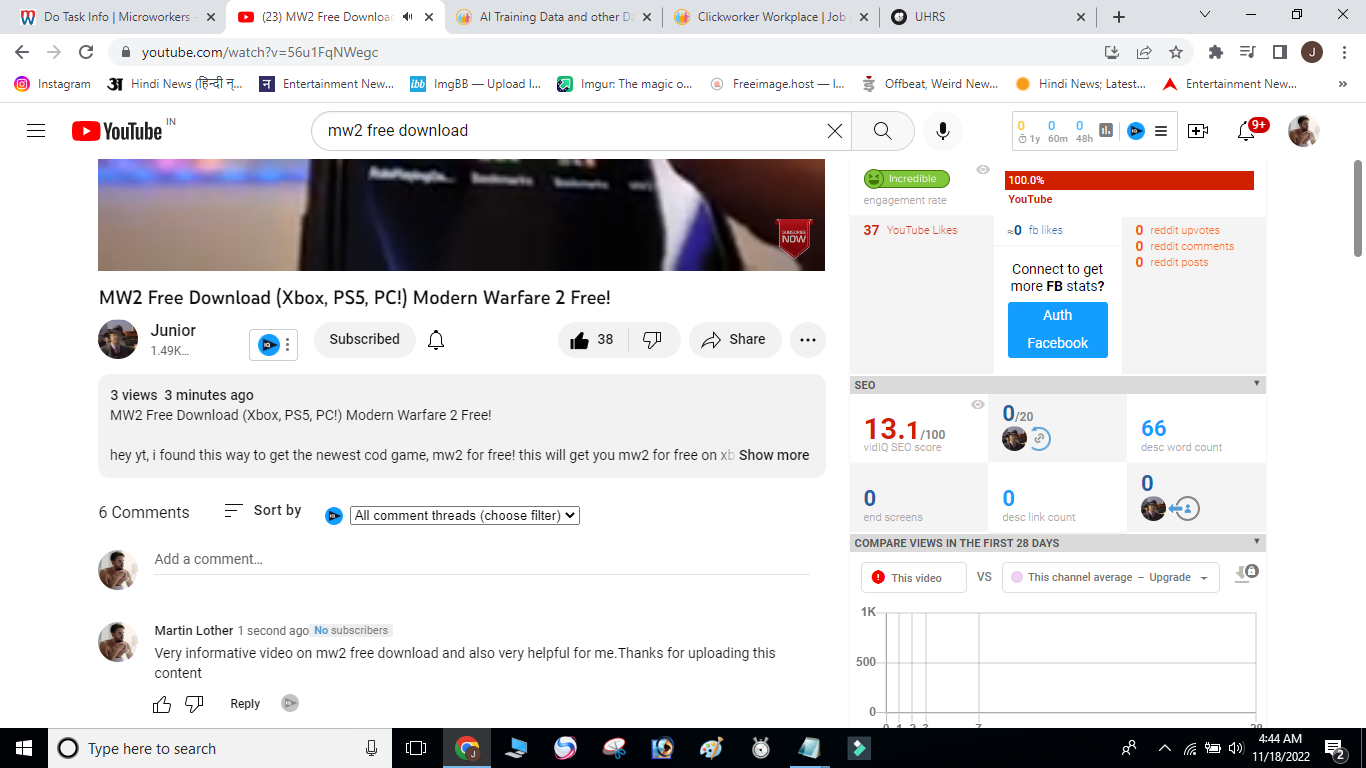Screen dimensions: 1366x768
Task: Open Chrome extensions puzzle icon
Action: tap(1216, 52)
